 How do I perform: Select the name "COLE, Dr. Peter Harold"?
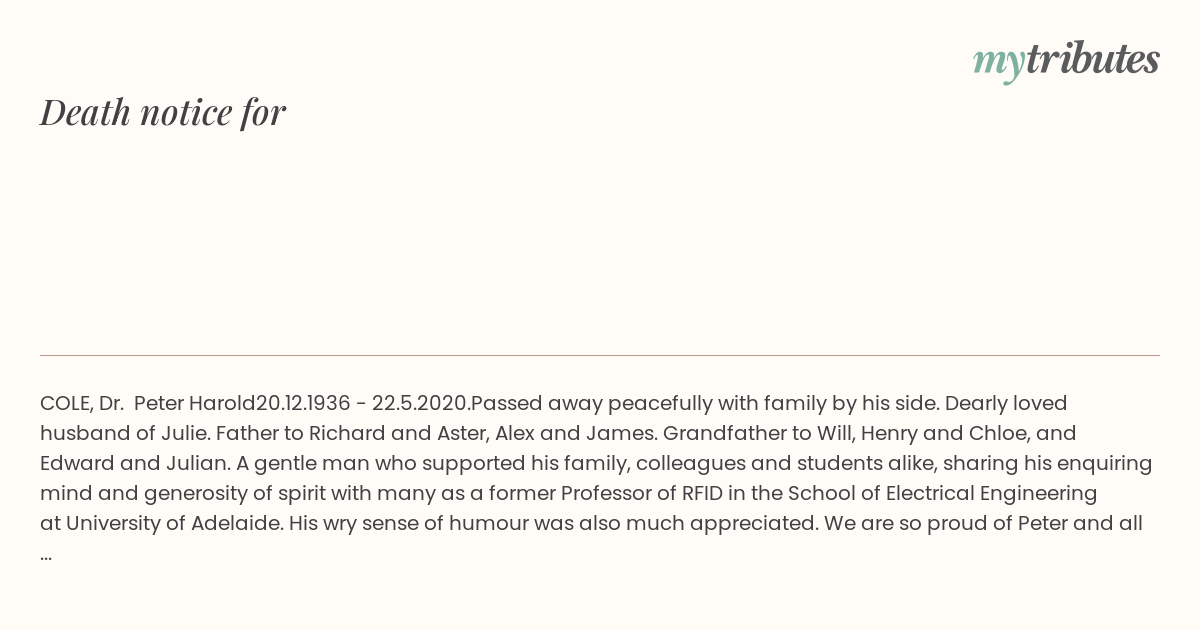click(x=148, y=403)
